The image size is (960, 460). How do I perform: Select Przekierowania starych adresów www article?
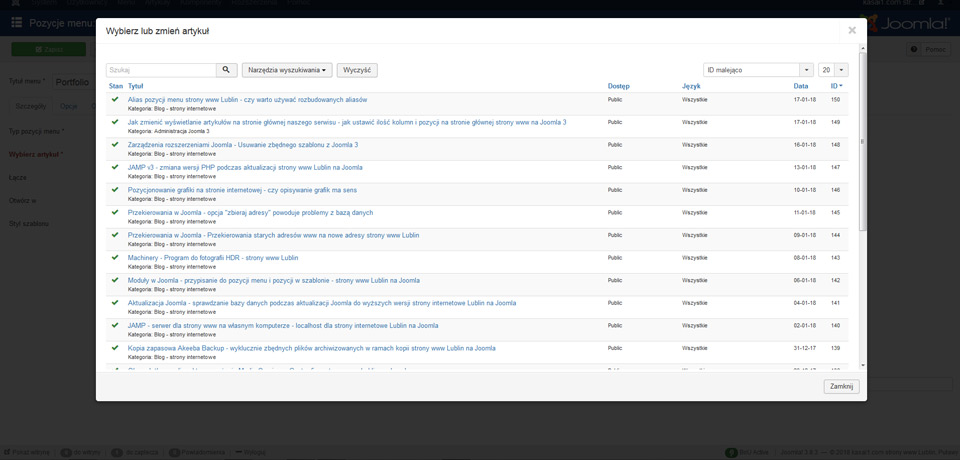pos(274,235)
